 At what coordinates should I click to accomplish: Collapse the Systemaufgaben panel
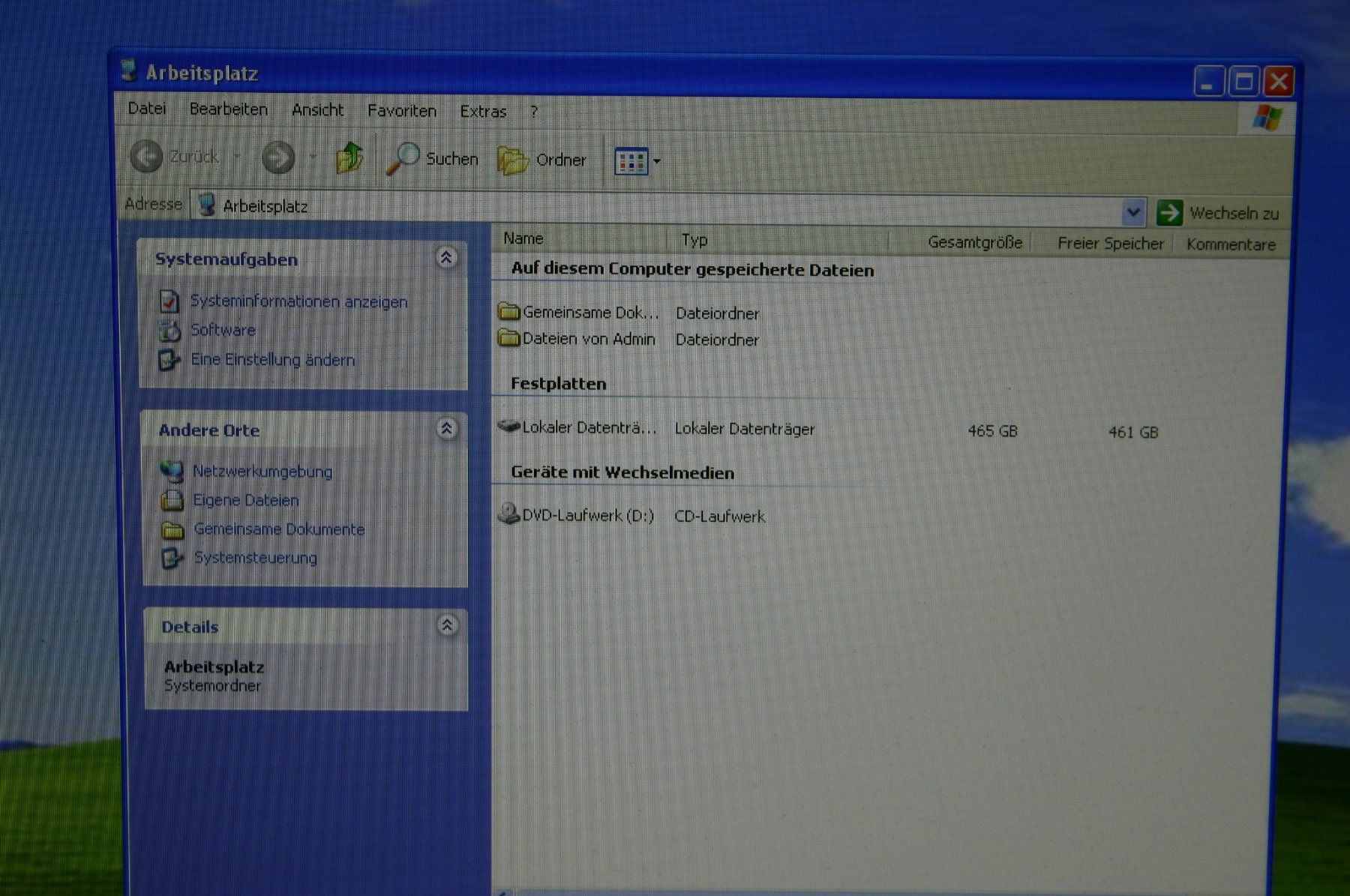[x=446, y=258]
